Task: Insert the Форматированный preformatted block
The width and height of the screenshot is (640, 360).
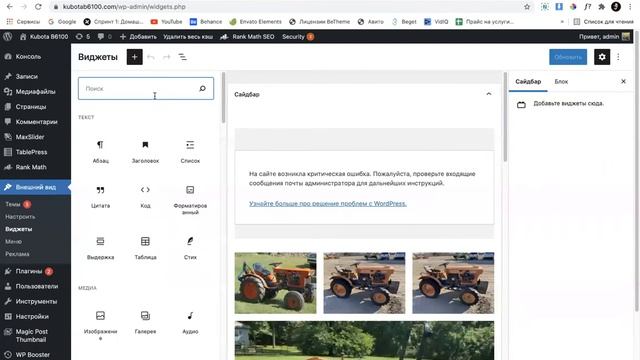Action: tap(190, 200)
